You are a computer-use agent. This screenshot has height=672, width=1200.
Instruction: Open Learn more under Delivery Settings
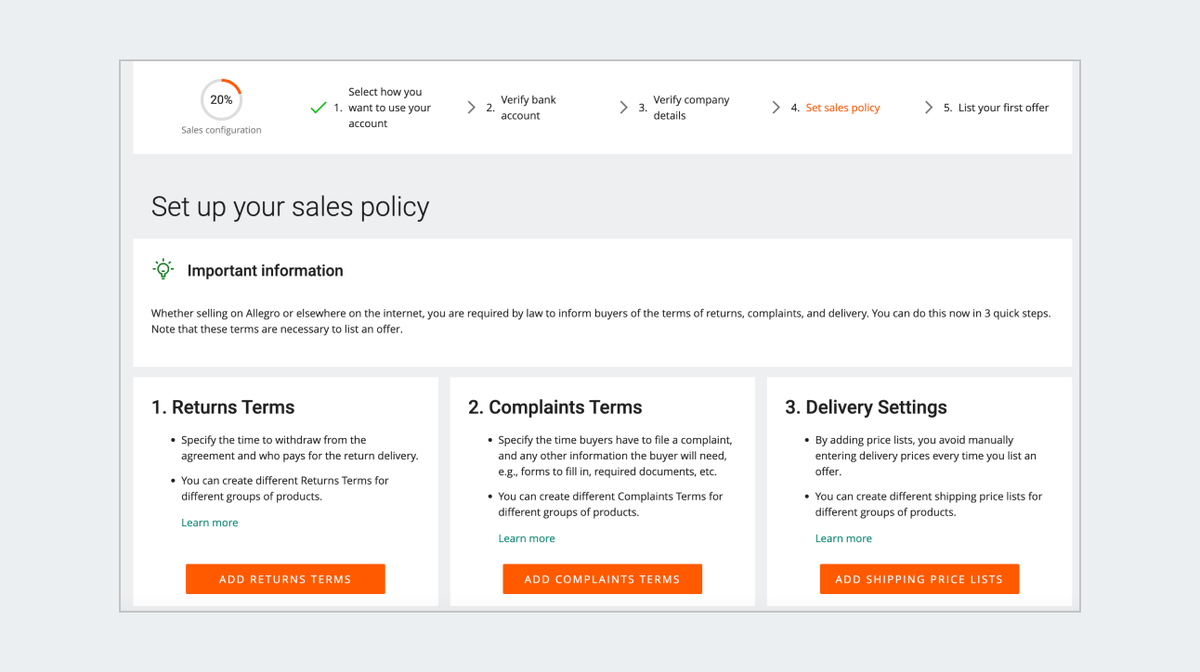[x=843, y=539]
